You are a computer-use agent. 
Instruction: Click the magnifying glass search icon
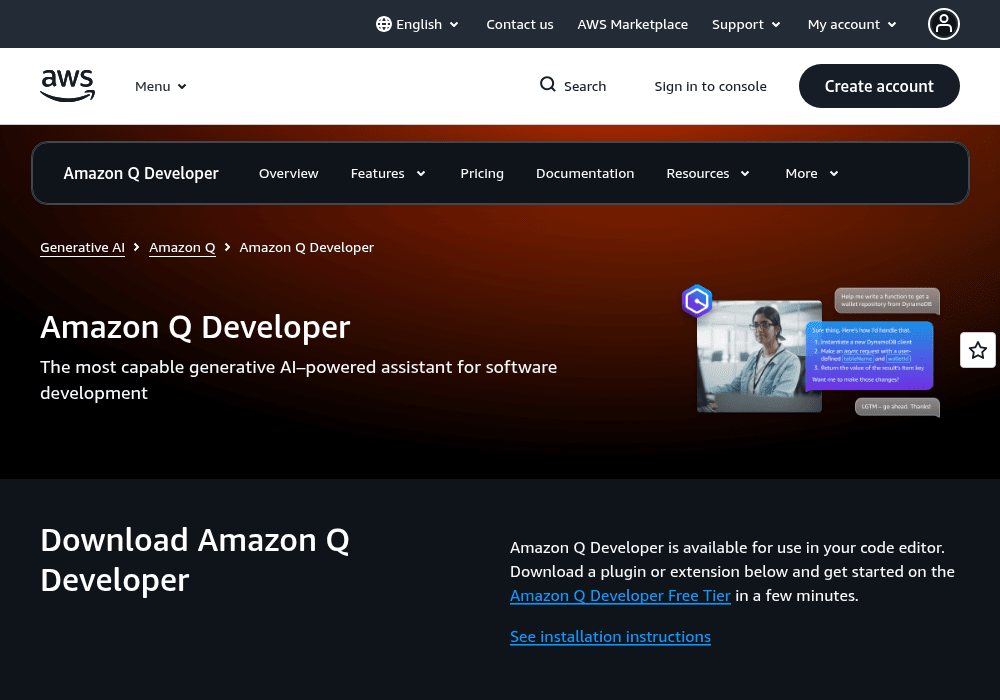pyautogui.click(x=547, y=84)
